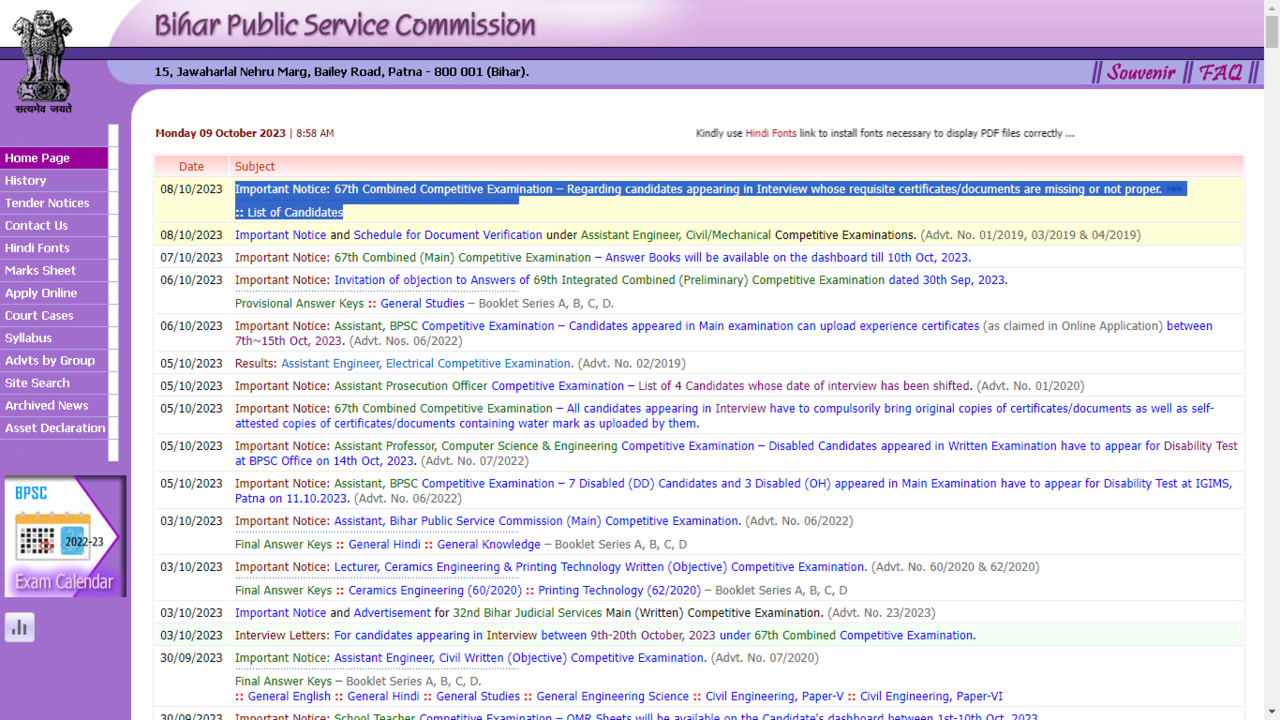Open 67th Combined Exam missing certificates notice
Viewport: 1280px width, 720px height.
point(698,189)
